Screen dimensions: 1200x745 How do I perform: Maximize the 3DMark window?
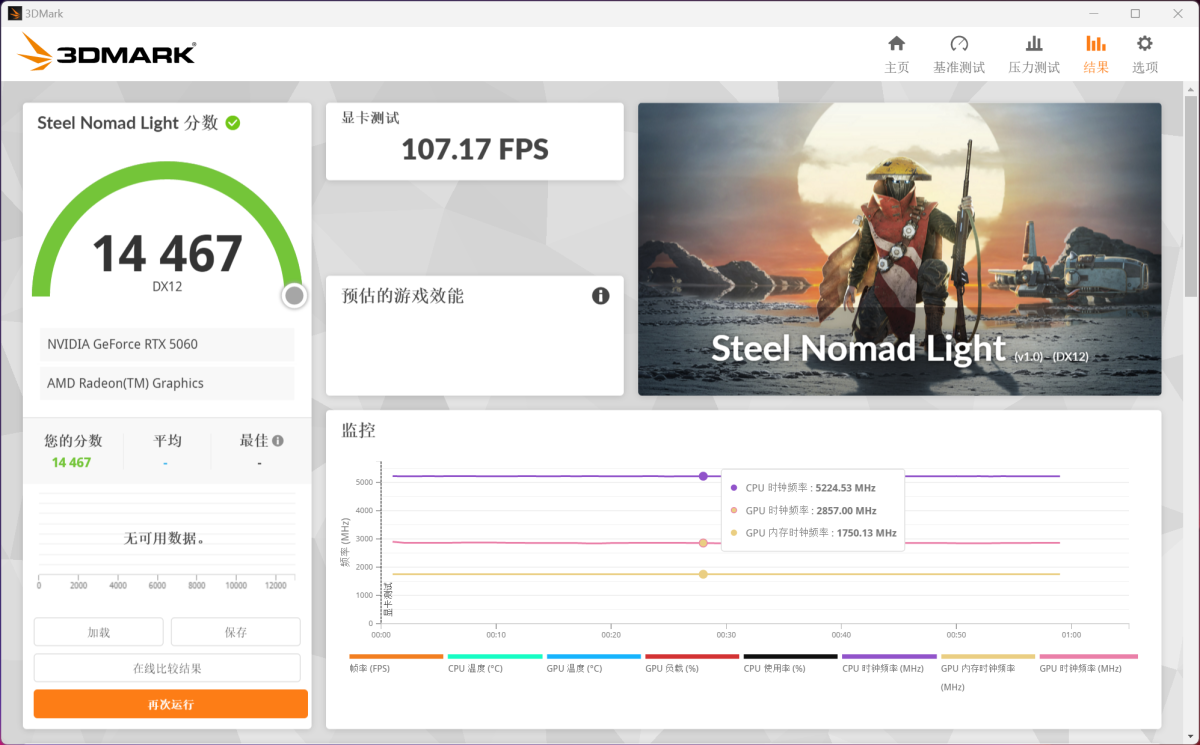1135,13
